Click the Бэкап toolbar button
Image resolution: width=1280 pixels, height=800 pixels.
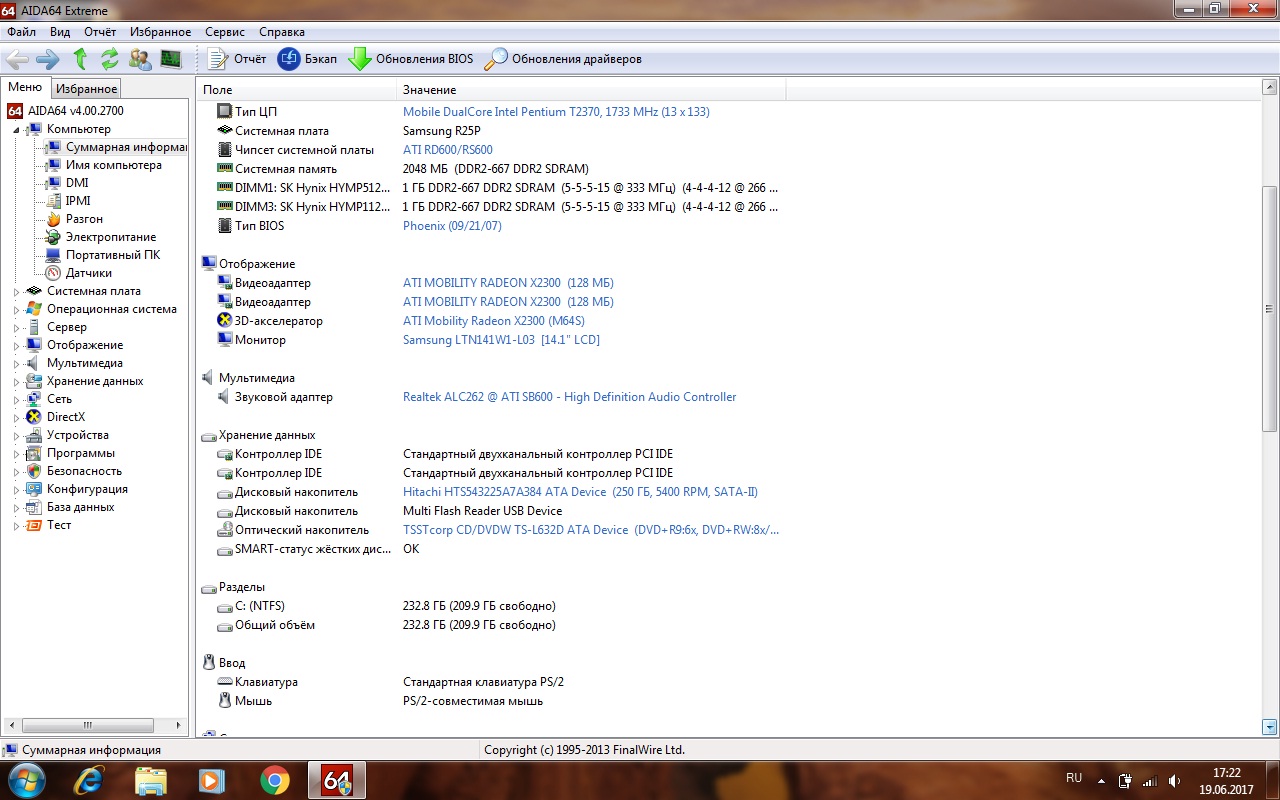(307, 59)
